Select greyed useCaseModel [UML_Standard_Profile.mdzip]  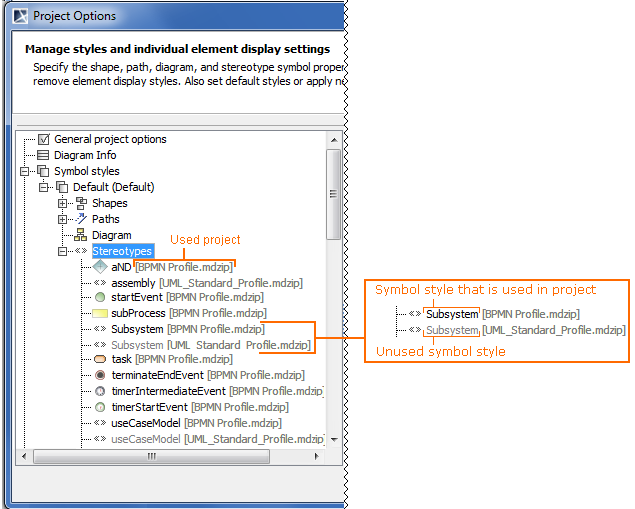pyautogui.click(x=218, y=439)
